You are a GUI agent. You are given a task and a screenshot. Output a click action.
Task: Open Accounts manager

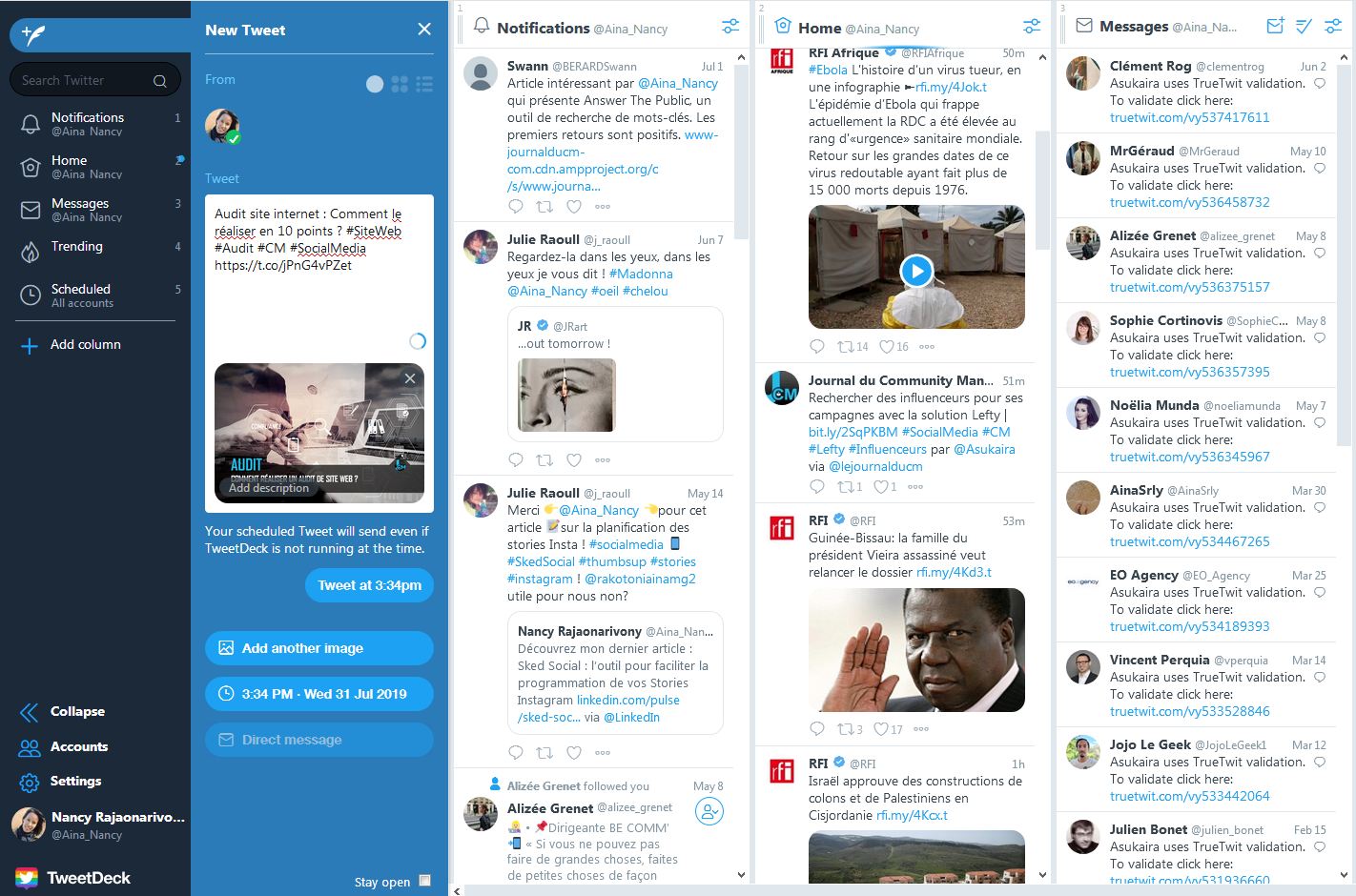[63, 747]
